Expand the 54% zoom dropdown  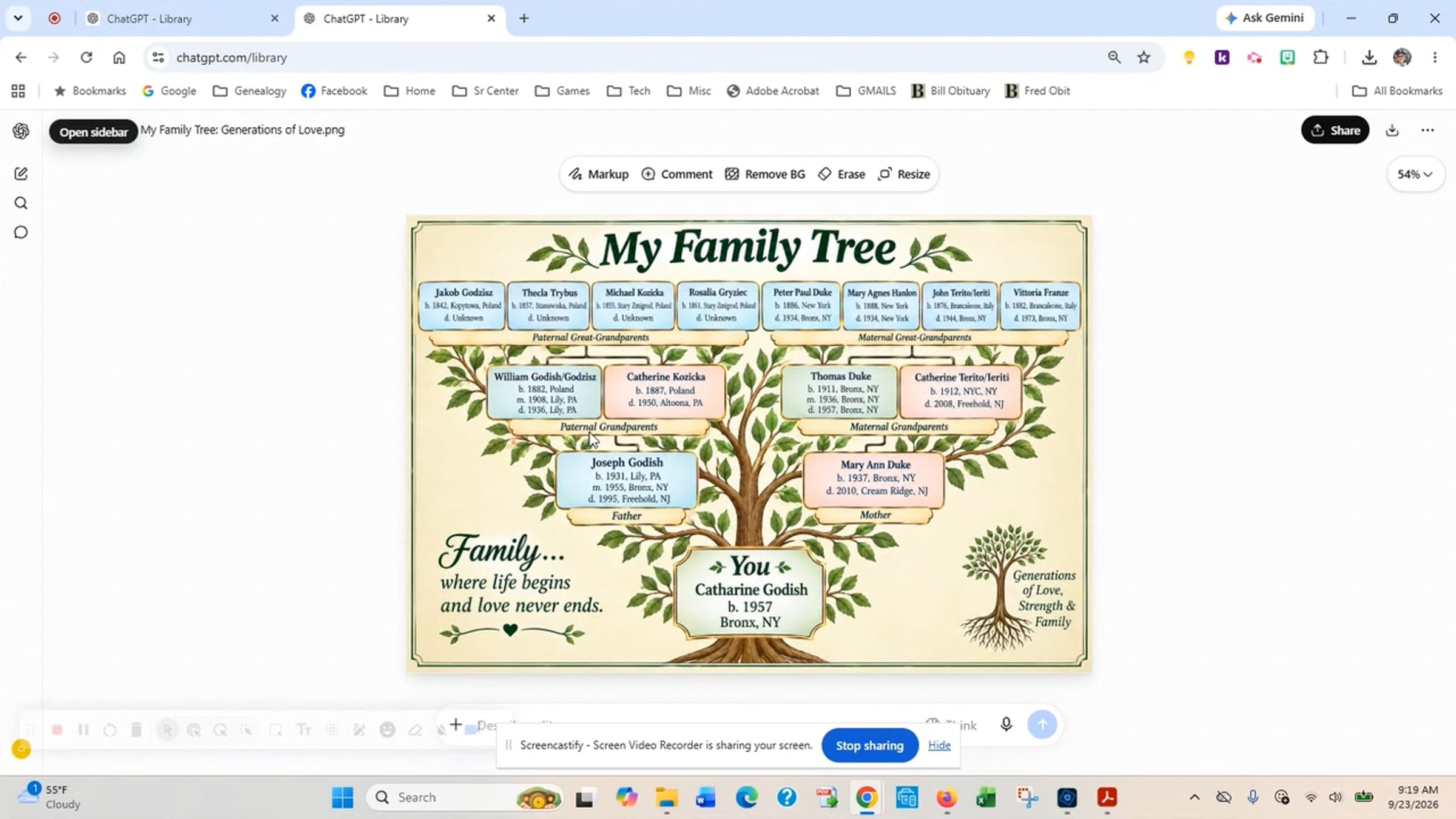tap(1415, 174)
